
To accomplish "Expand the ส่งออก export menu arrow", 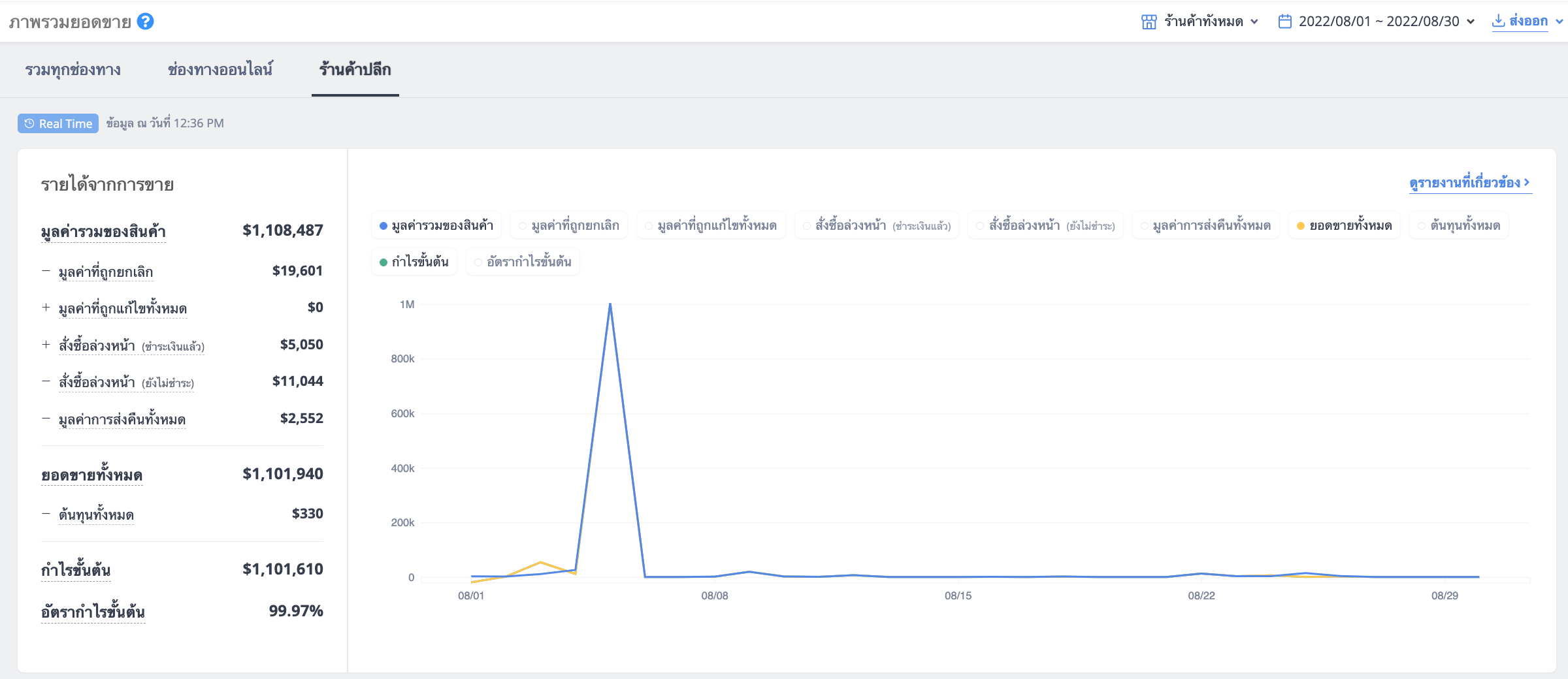I will [x=1559, y=22].
